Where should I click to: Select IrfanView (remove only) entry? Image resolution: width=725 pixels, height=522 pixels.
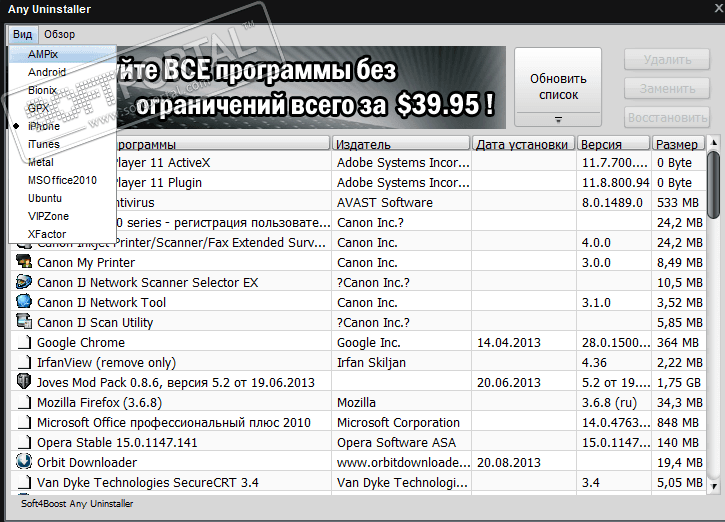click(358, 362)
